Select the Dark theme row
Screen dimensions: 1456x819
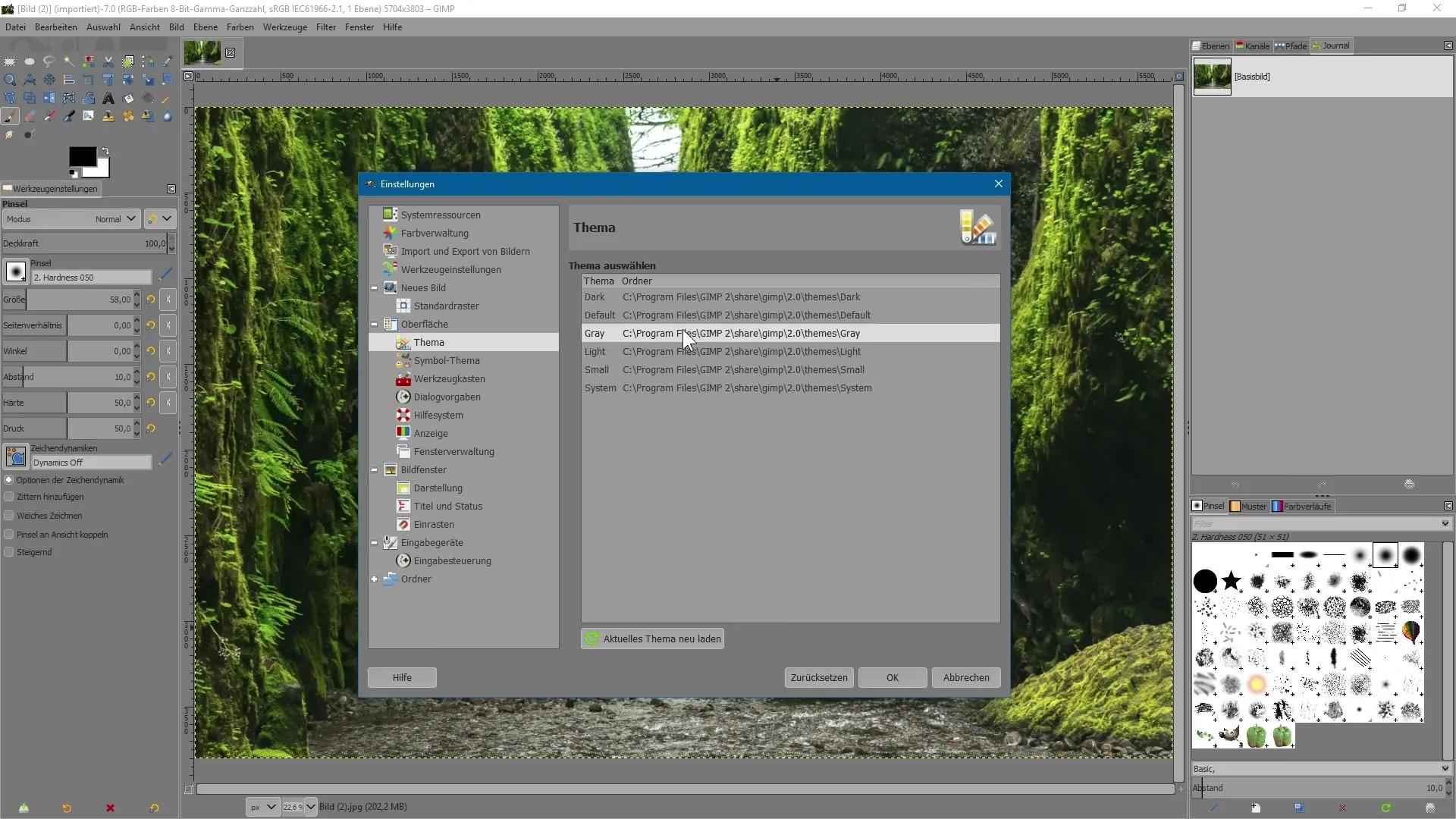point(790,297)
